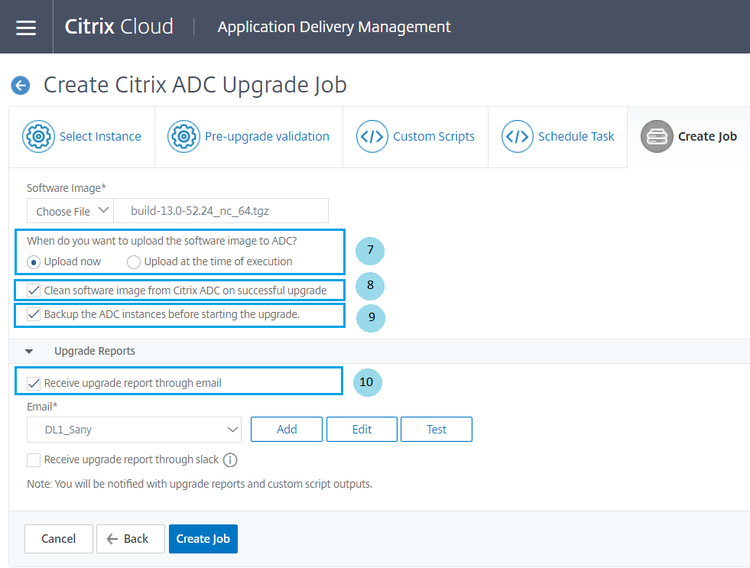This screenshot has width=750, height=568.
Task: Click the blue Create Job button
Action: (x=203, y=539)
